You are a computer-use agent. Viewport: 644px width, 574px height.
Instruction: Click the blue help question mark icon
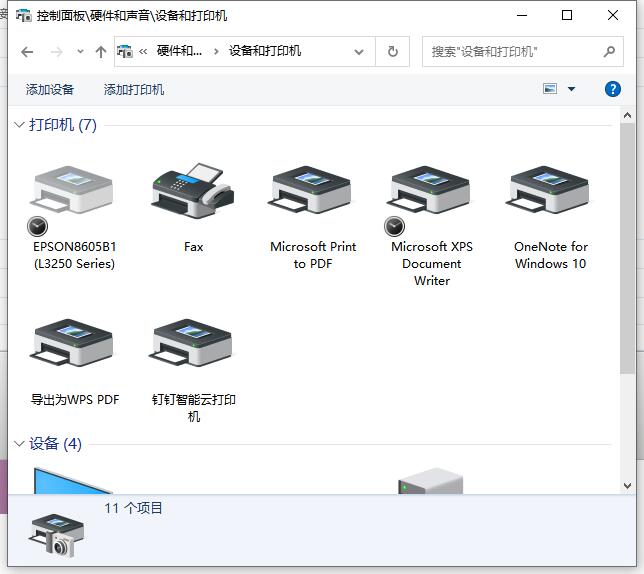pos(612,89)
